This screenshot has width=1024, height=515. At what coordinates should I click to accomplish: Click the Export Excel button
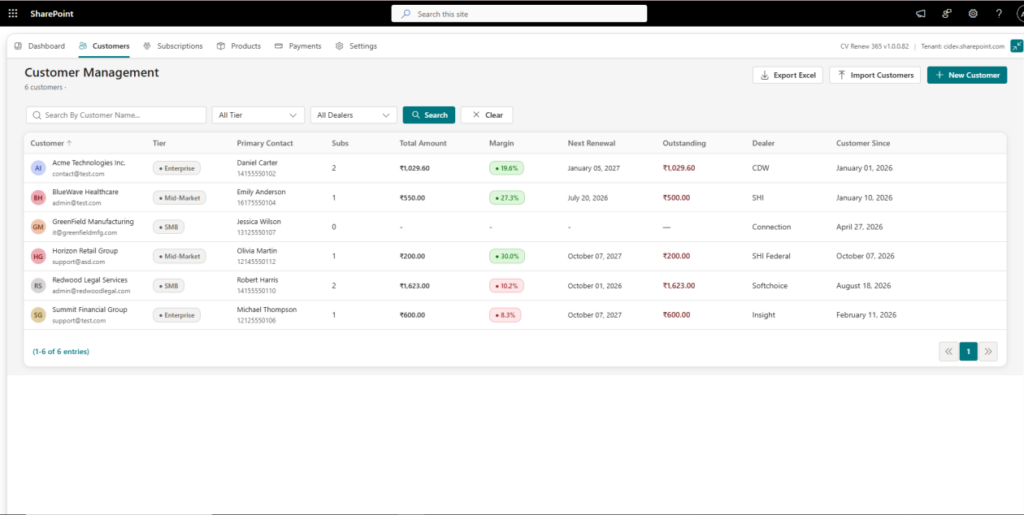788,75
